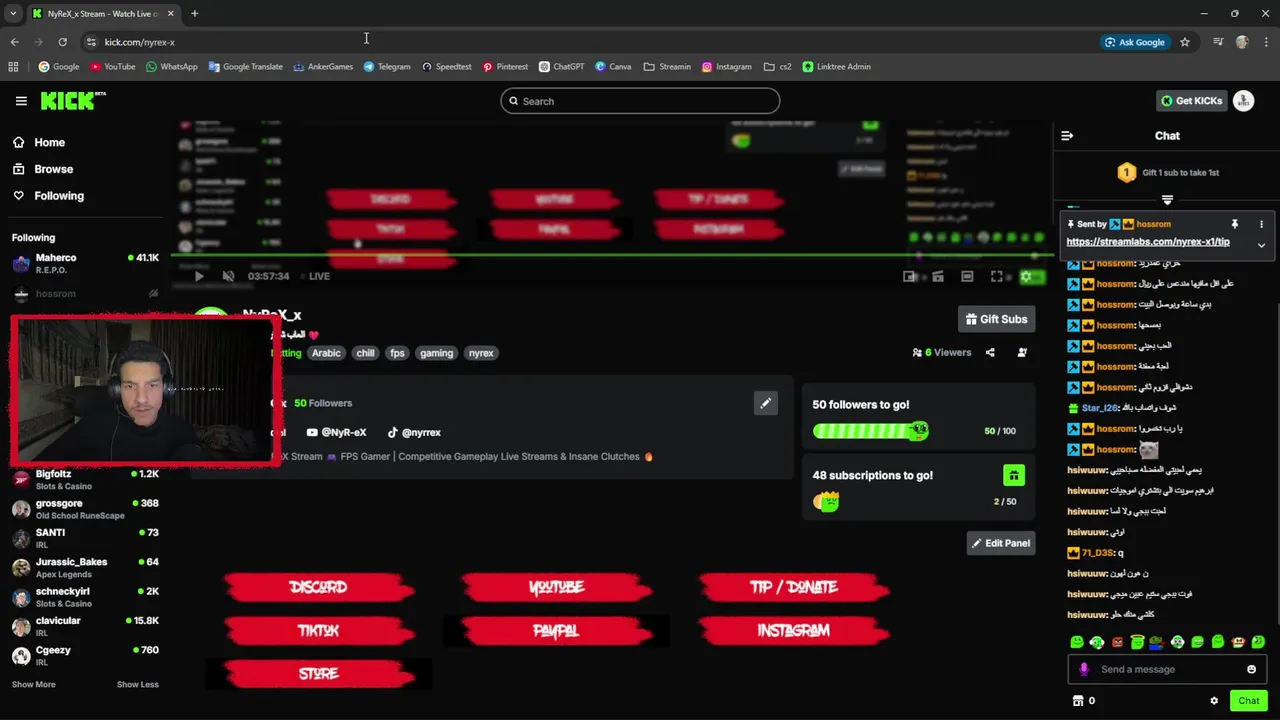Open clip creation icon in player

click(938, 276)
